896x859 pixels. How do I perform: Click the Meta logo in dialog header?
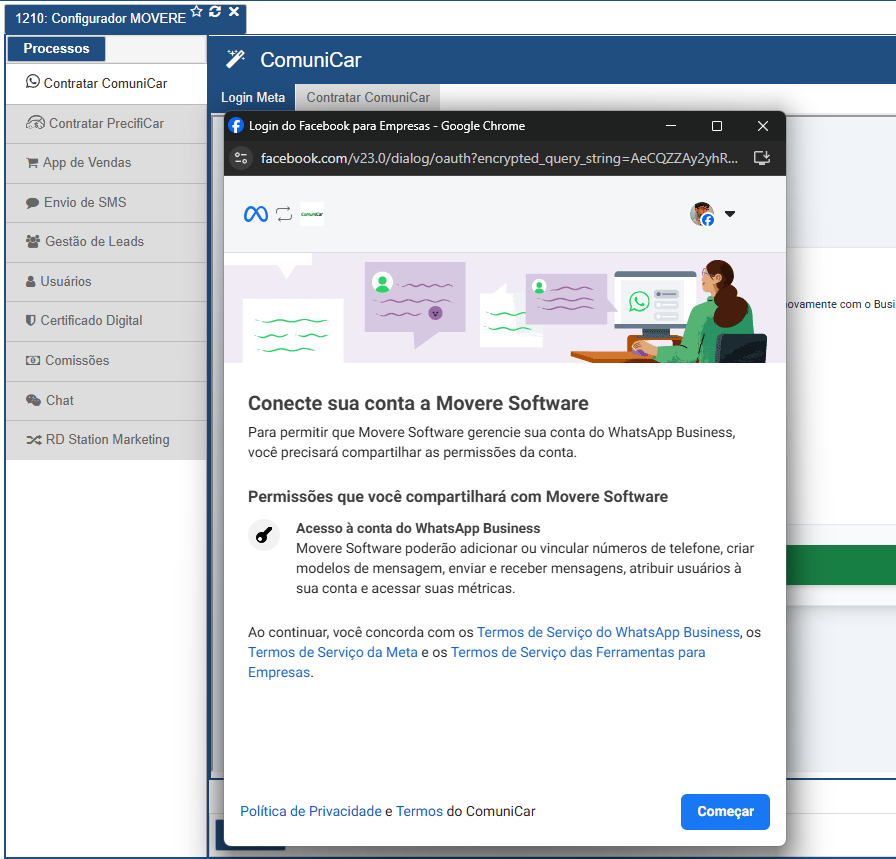tap(255, 214)
